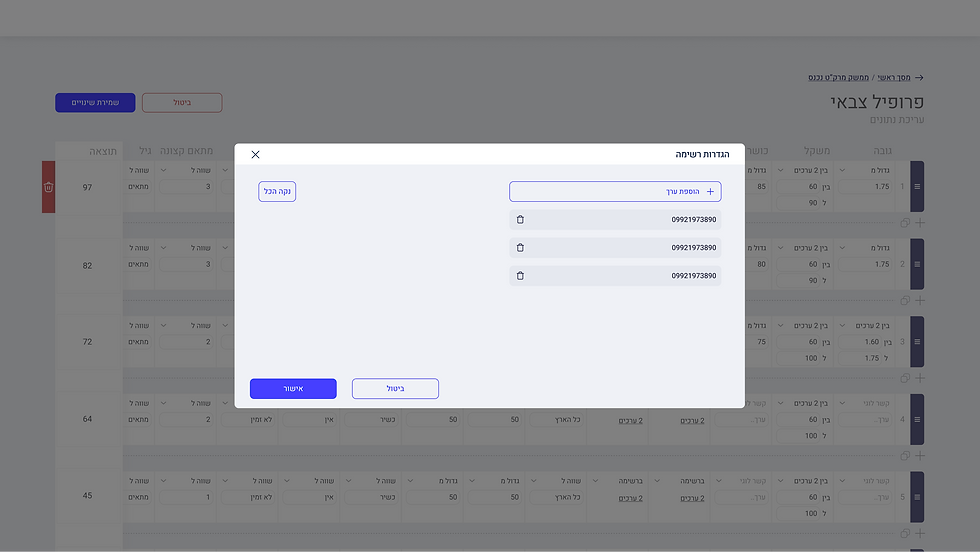This screenshot has width=980, height=552.
Task: Click row 3 גובה lower value 1.60
Action: (860, 342)
